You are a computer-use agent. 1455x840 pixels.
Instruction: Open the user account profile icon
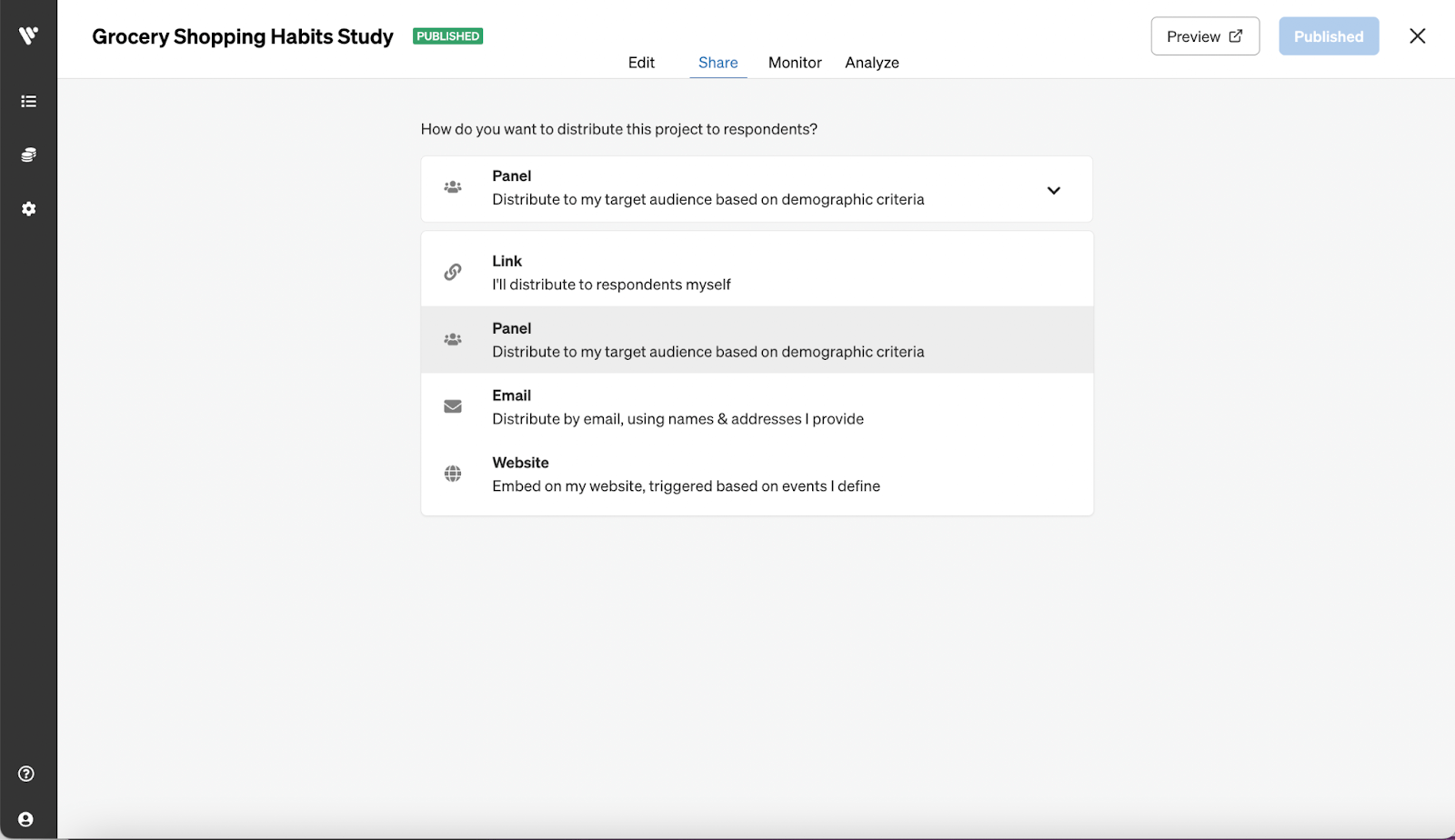click(26, 819)
